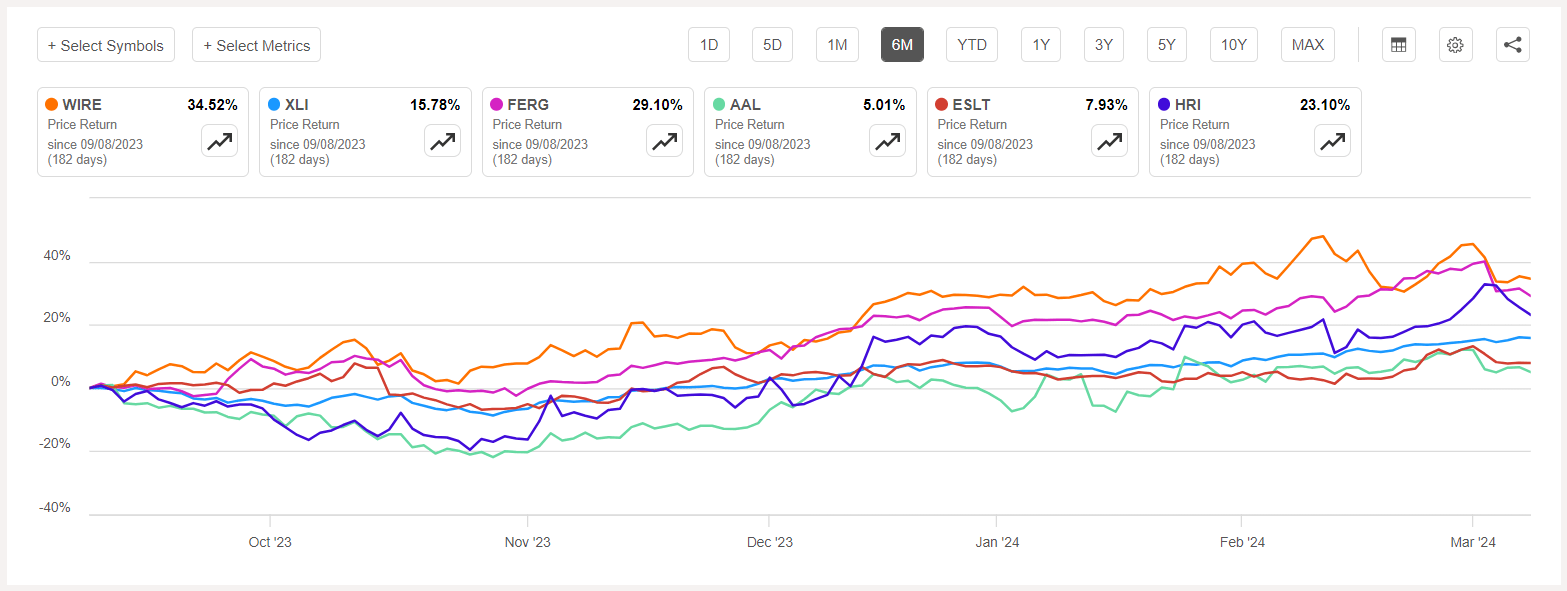Open the data table view icon
This screenshot has width=1567, height=591.
tap(1398, 44)
